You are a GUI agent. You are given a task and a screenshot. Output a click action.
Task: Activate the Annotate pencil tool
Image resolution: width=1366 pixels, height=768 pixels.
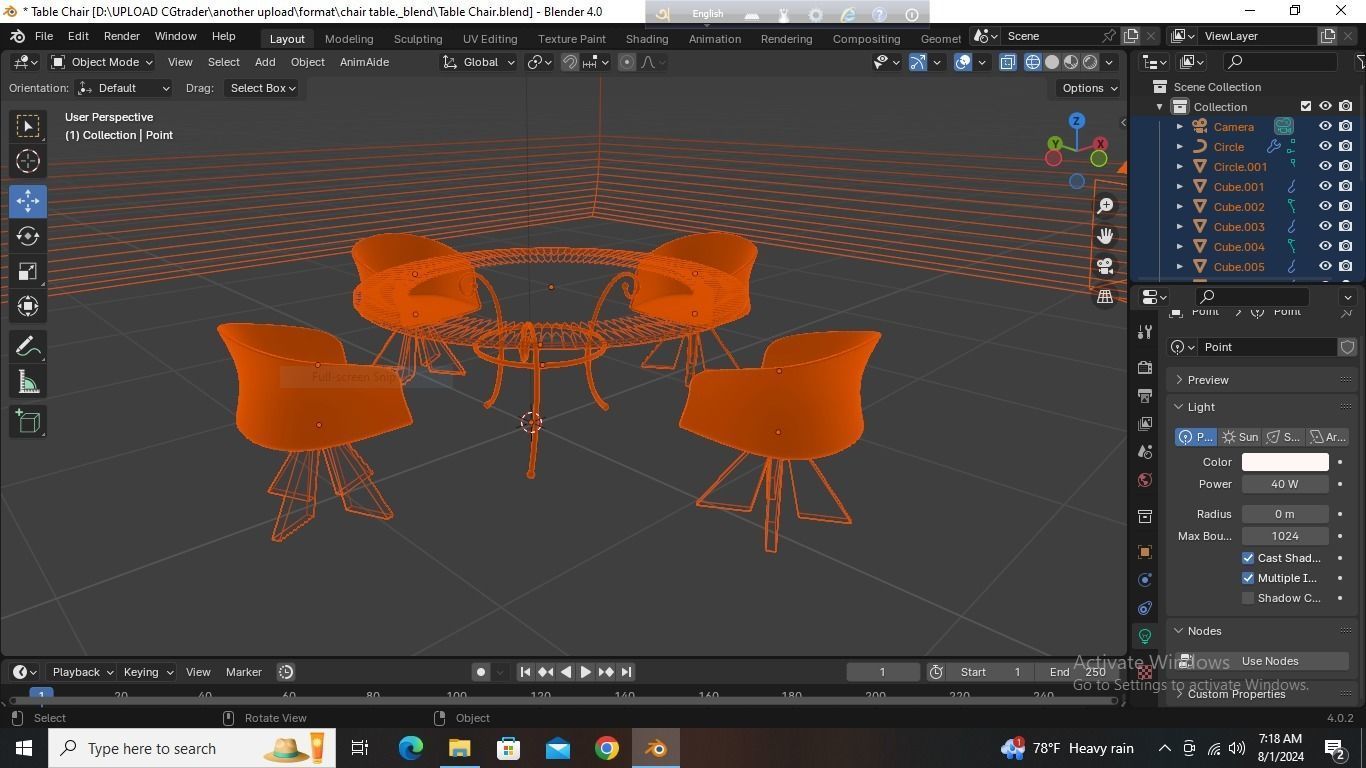(x=28, y=346)
